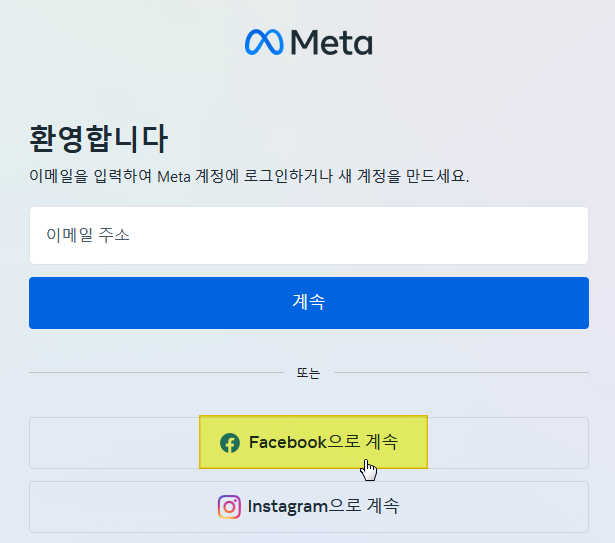Click the horizontal line left of 또는
Screen dimensions: 615x543
pos(156,372)
